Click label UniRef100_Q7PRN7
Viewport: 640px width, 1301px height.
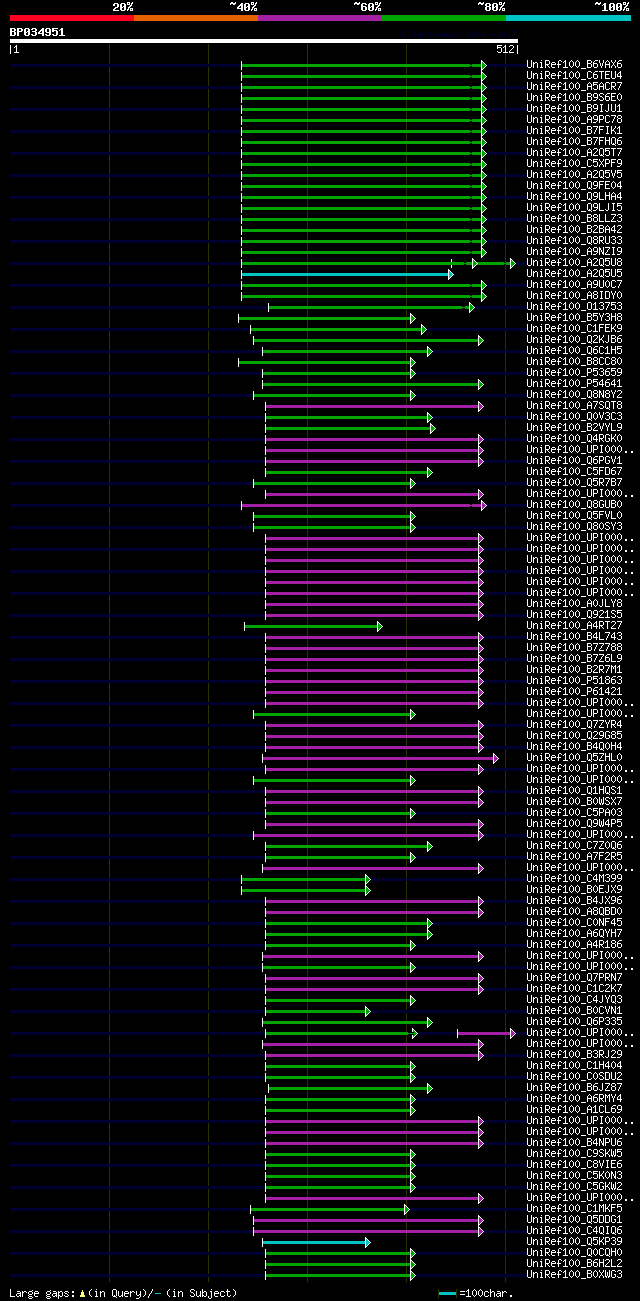coord(574,978)
